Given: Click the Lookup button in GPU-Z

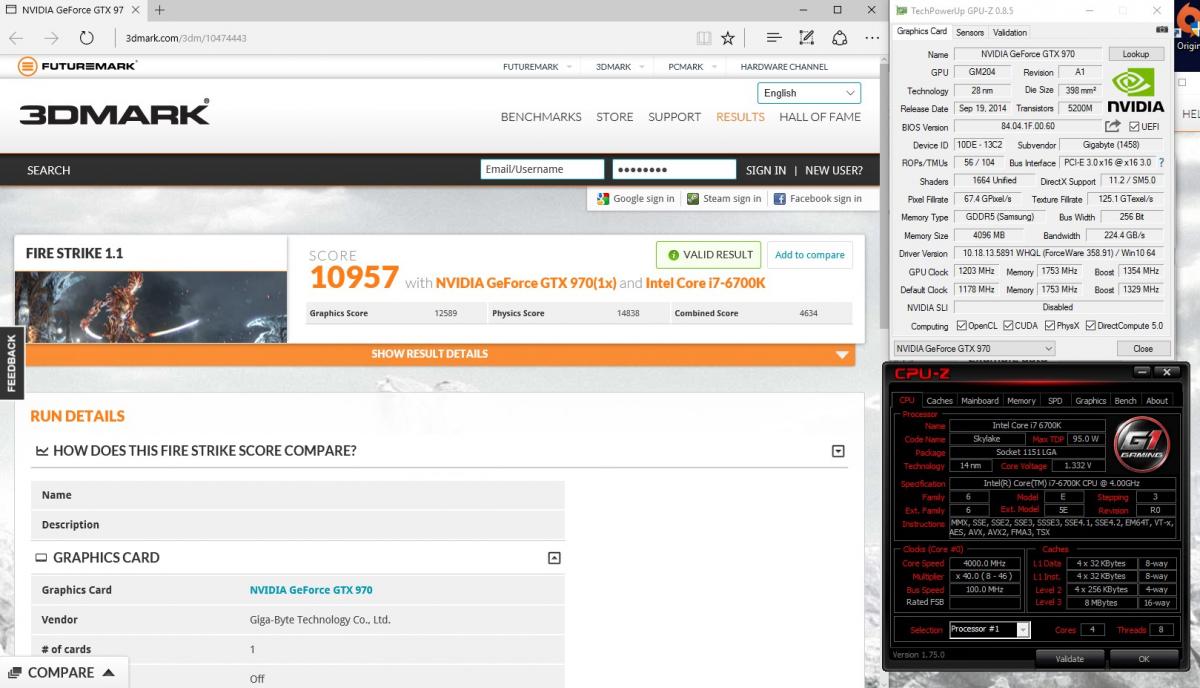Looking at the screenshot, I should [x=1135, y=54].
